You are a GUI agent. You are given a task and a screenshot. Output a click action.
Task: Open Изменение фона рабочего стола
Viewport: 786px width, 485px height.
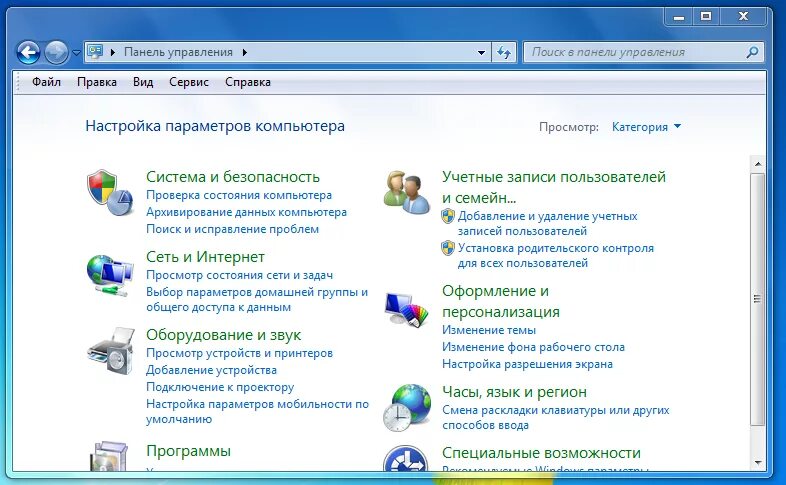coord(533,347)
